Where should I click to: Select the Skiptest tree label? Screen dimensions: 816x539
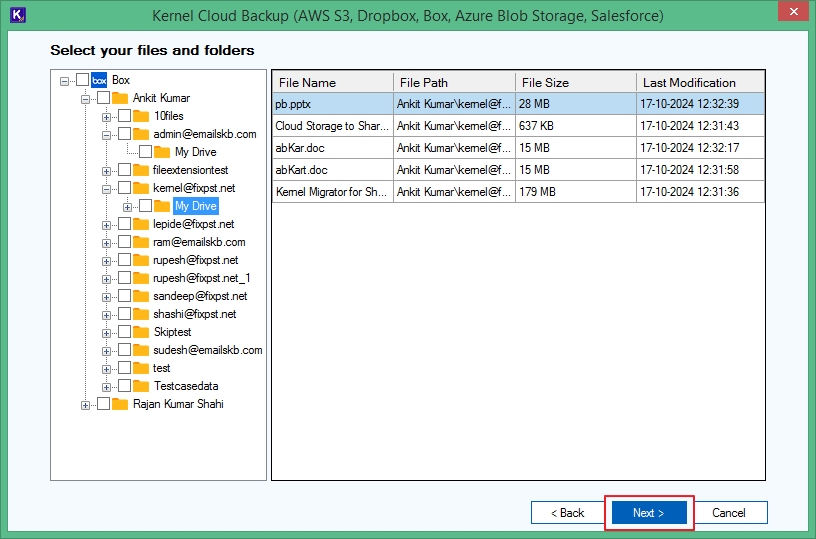[172, 332]
